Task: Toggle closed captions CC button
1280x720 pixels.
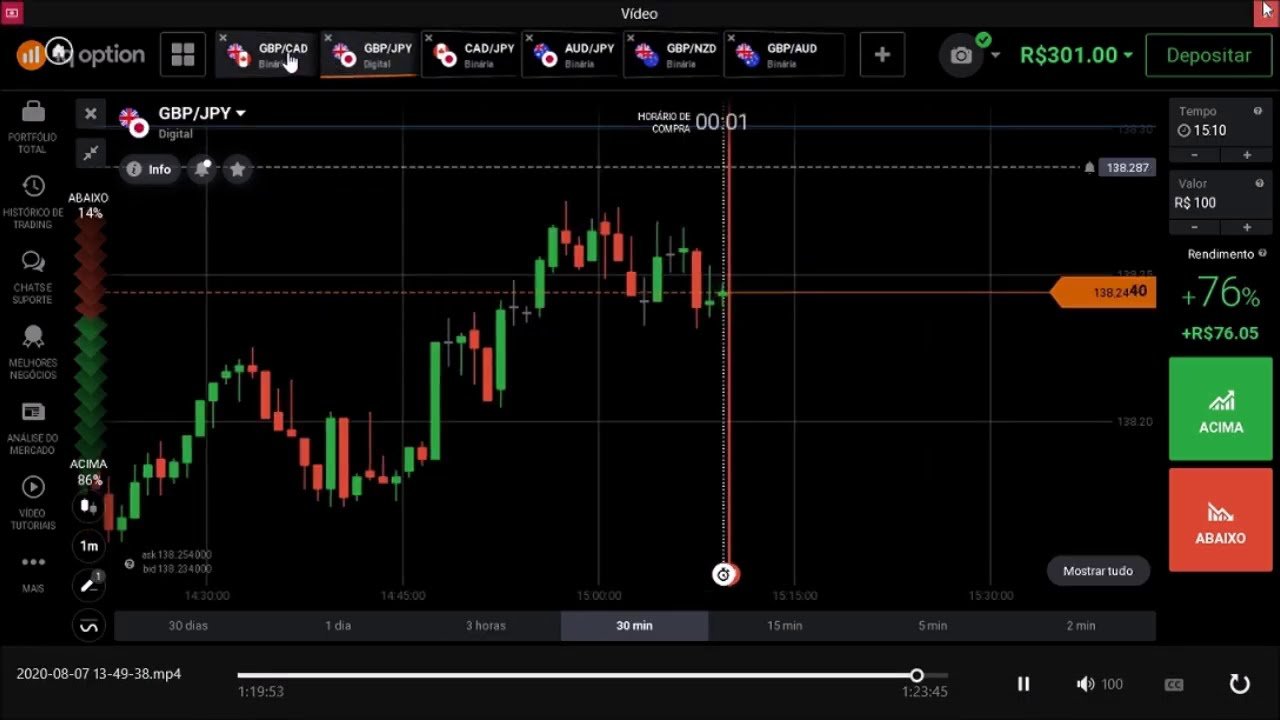Action: 1174,685
